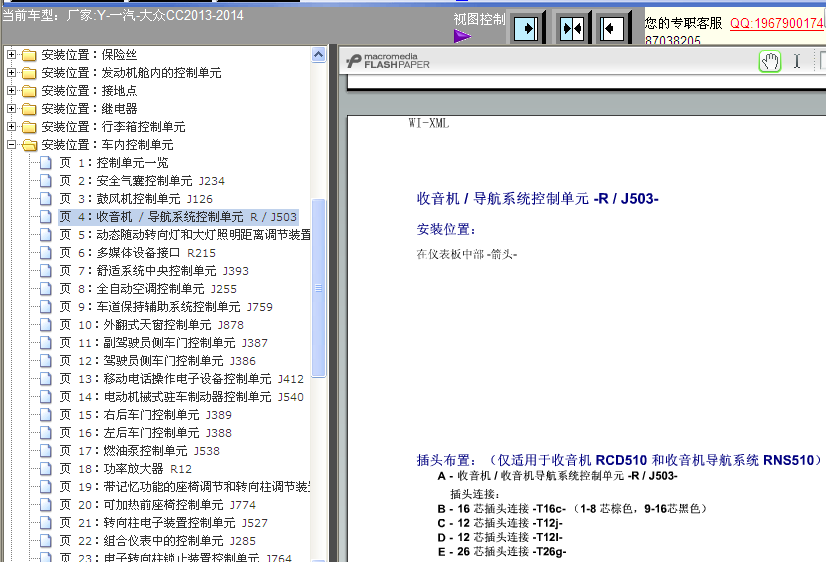Screen dimensions: 826x562
Task: Click the 保险丝 folder icon
Action: tap(29, 55)
